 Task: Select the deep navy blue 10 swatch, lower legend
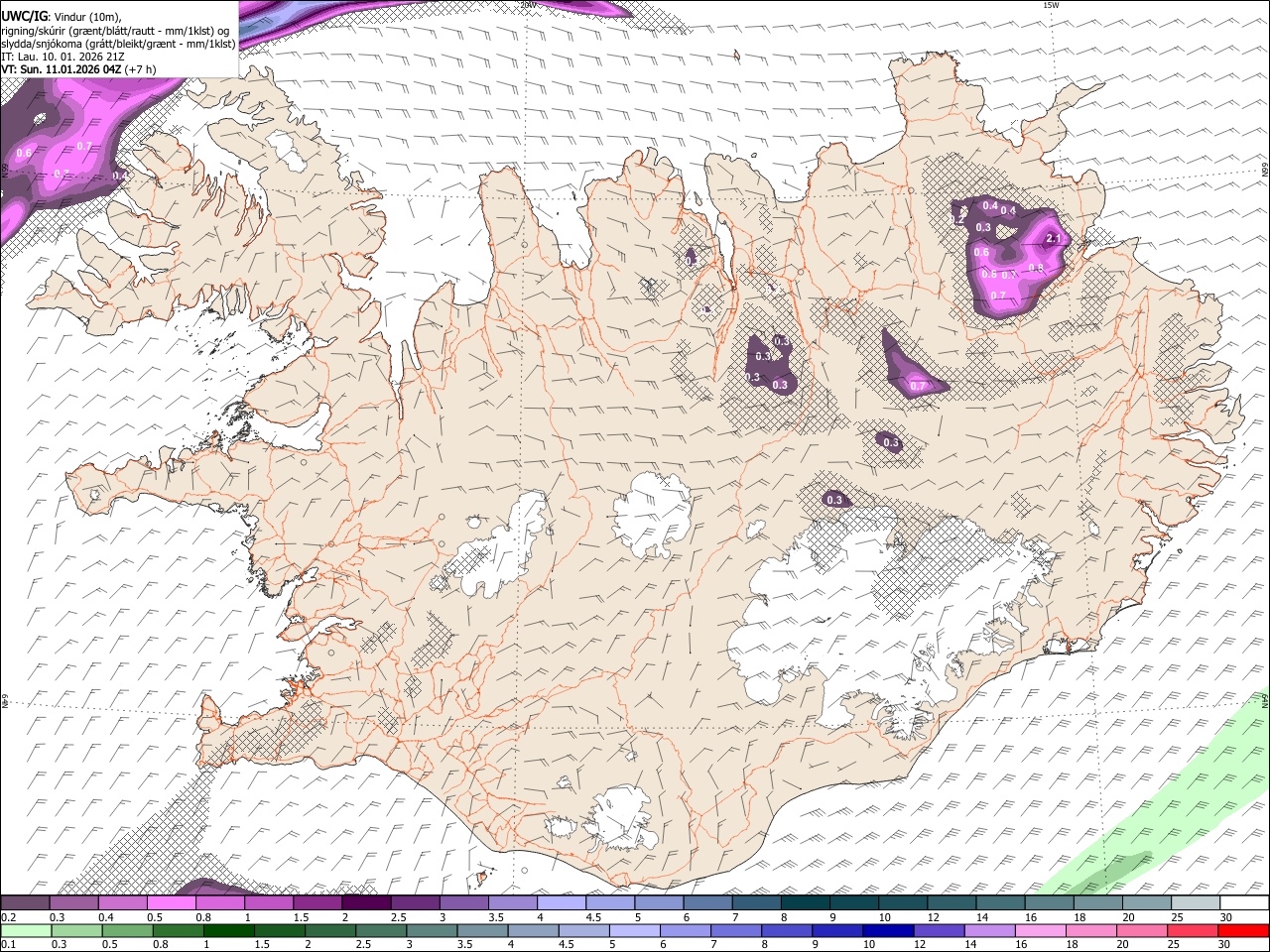888,930
